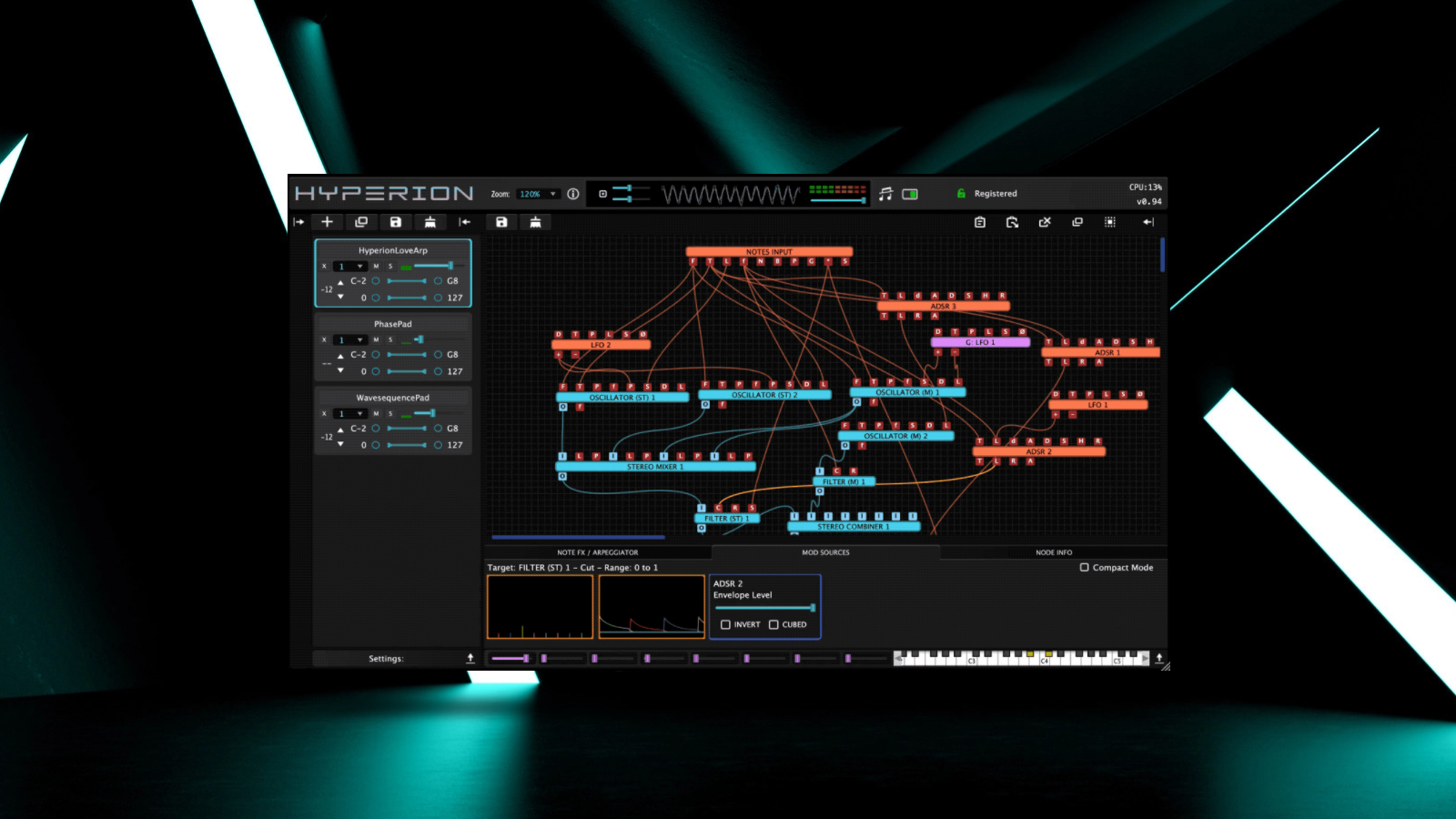Viewport: 1456px width, 819px height.
Task: Collapse layers panel with left-arrow bar icon
Action: (465, 222)
